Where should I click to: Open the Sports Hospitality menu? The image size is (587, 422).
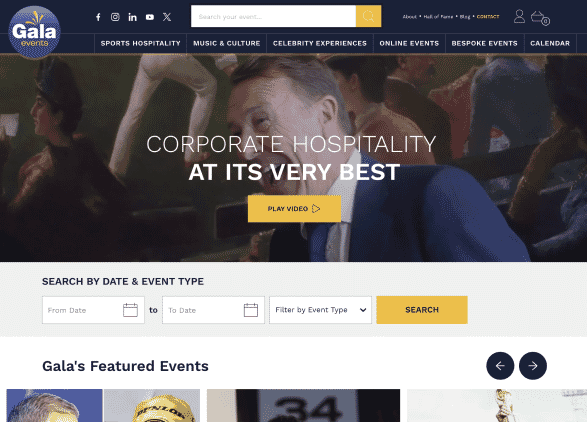point(140,43)
